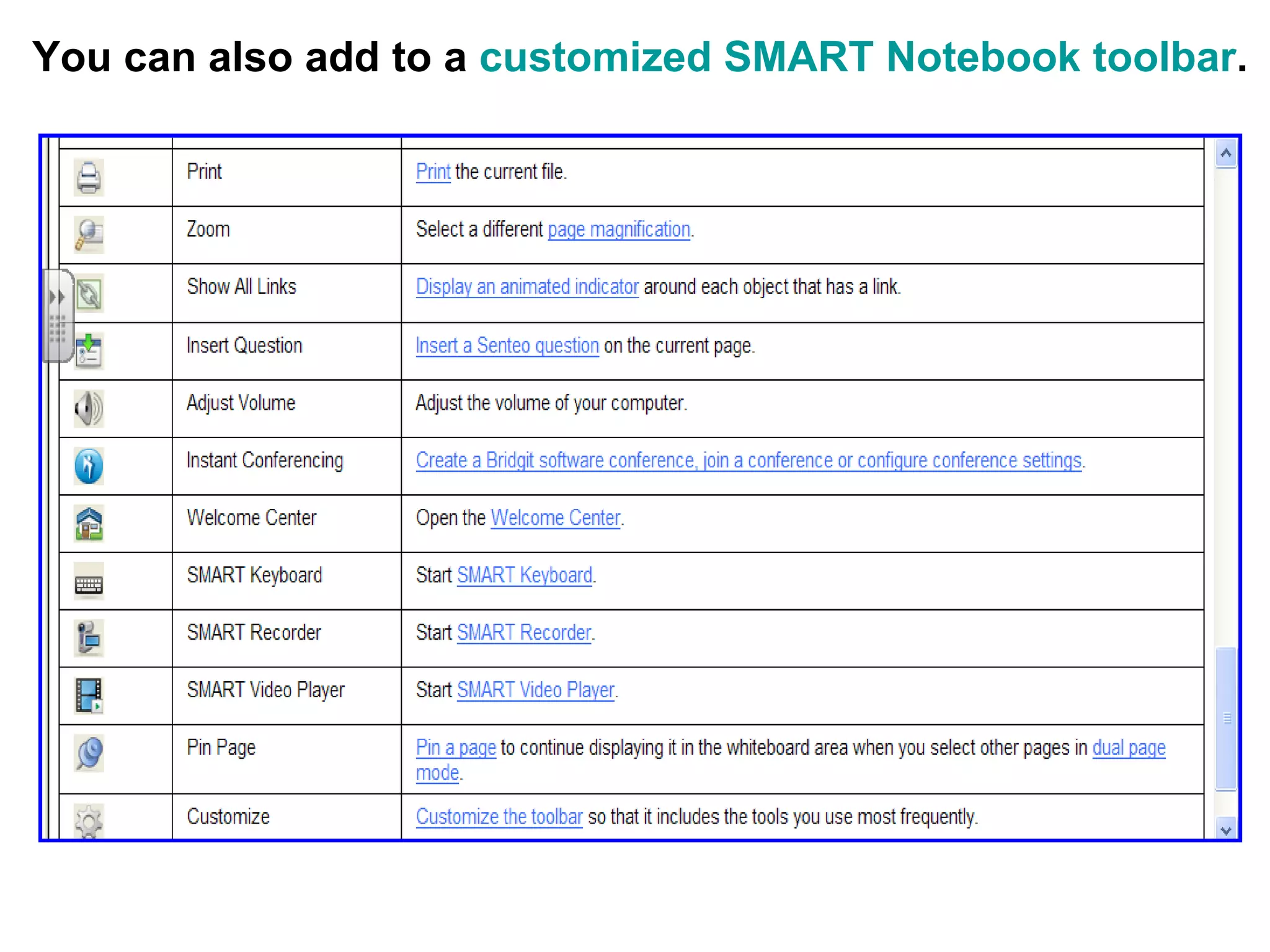Click the SMART Video Player filmstrip icon

point(89,696)
